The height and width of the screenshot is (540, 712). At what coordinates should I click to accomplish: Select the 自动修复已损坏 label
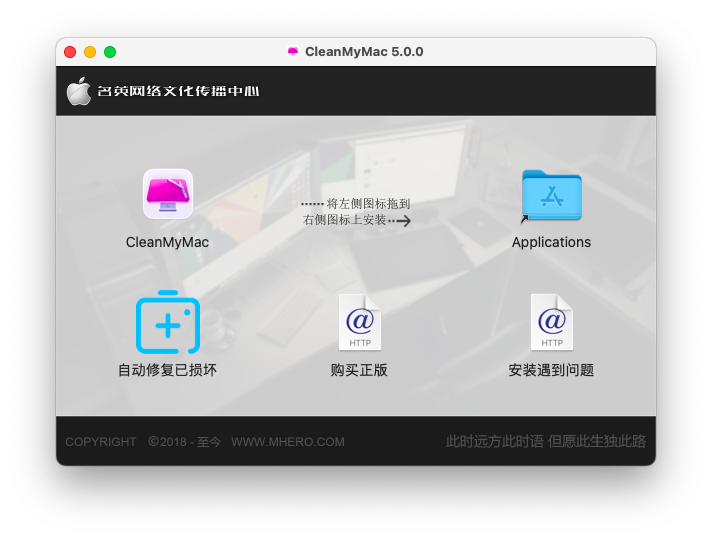168,370
